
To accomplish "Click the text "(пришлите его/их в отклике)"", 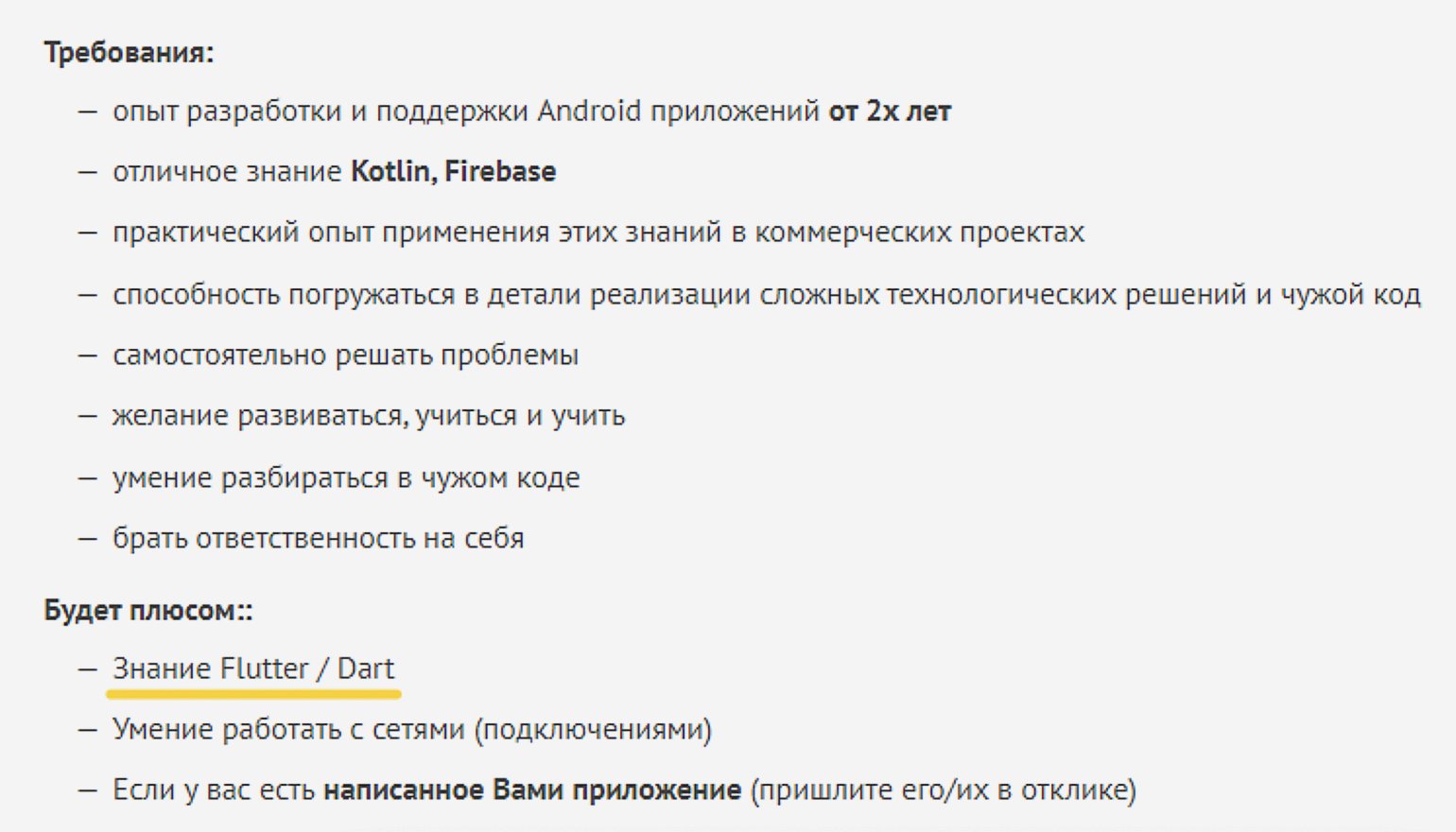I will 943,790.
